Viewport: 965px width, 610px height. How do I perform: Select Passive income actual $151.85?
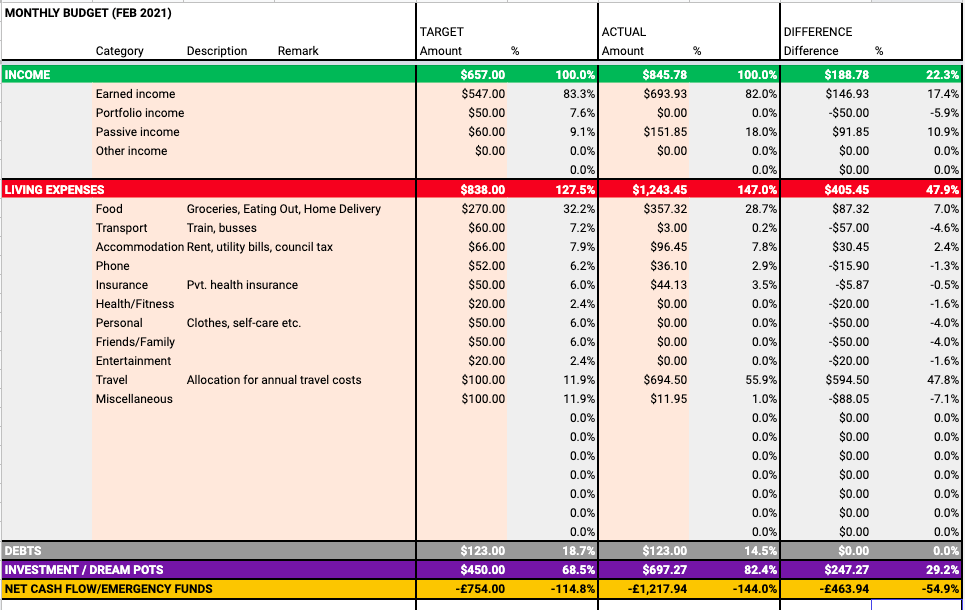(665, 132)
